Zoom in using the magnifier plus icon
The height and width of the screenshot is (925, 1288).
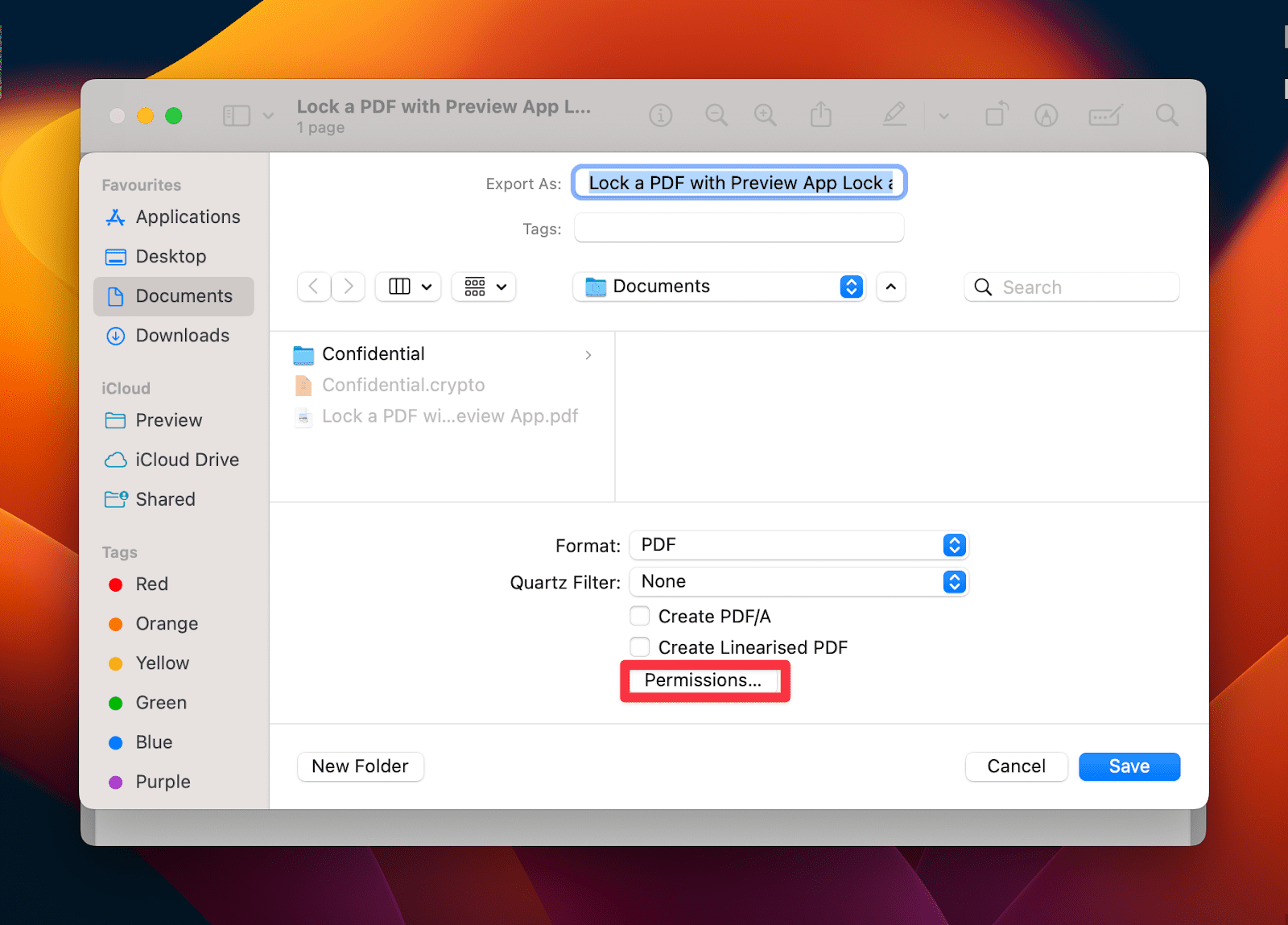click(x=765, y=116)
